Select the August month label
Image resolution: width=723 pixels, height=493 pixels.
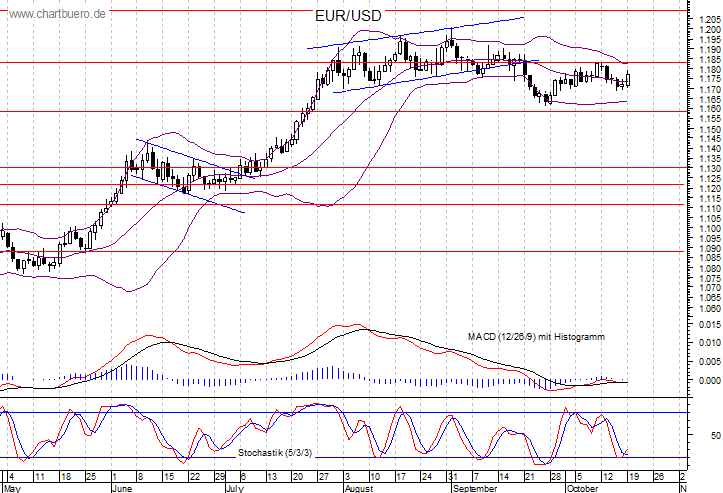pyautogui.click(x=359, y=488)
